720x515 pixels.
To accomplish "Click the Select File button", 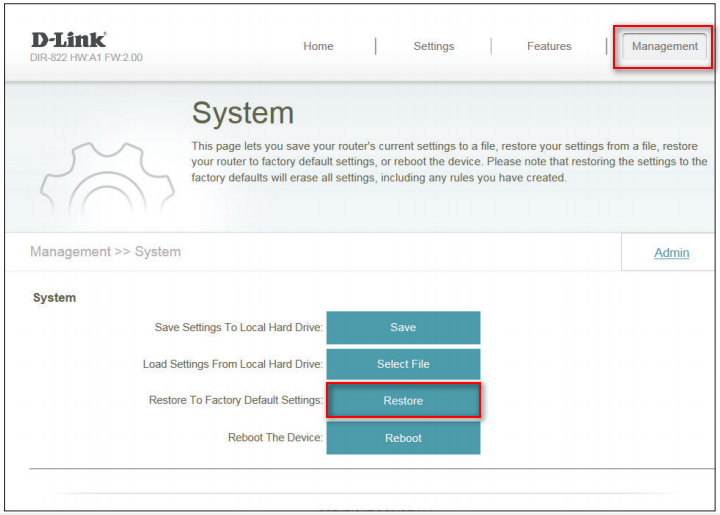I will click(x=403, y=364).
